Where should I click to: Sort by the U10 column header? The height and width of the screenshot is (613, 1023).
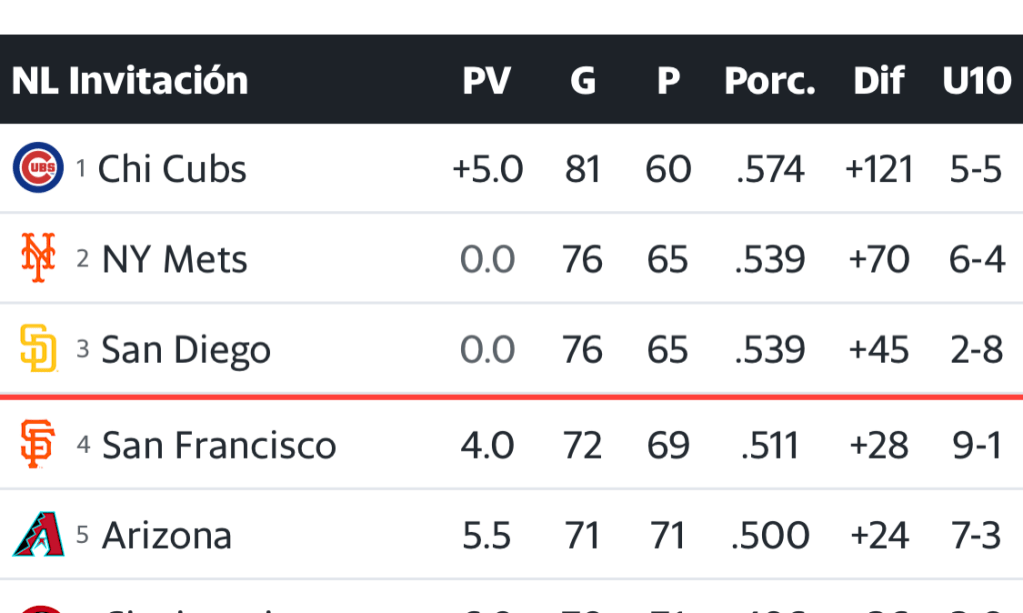976,80
